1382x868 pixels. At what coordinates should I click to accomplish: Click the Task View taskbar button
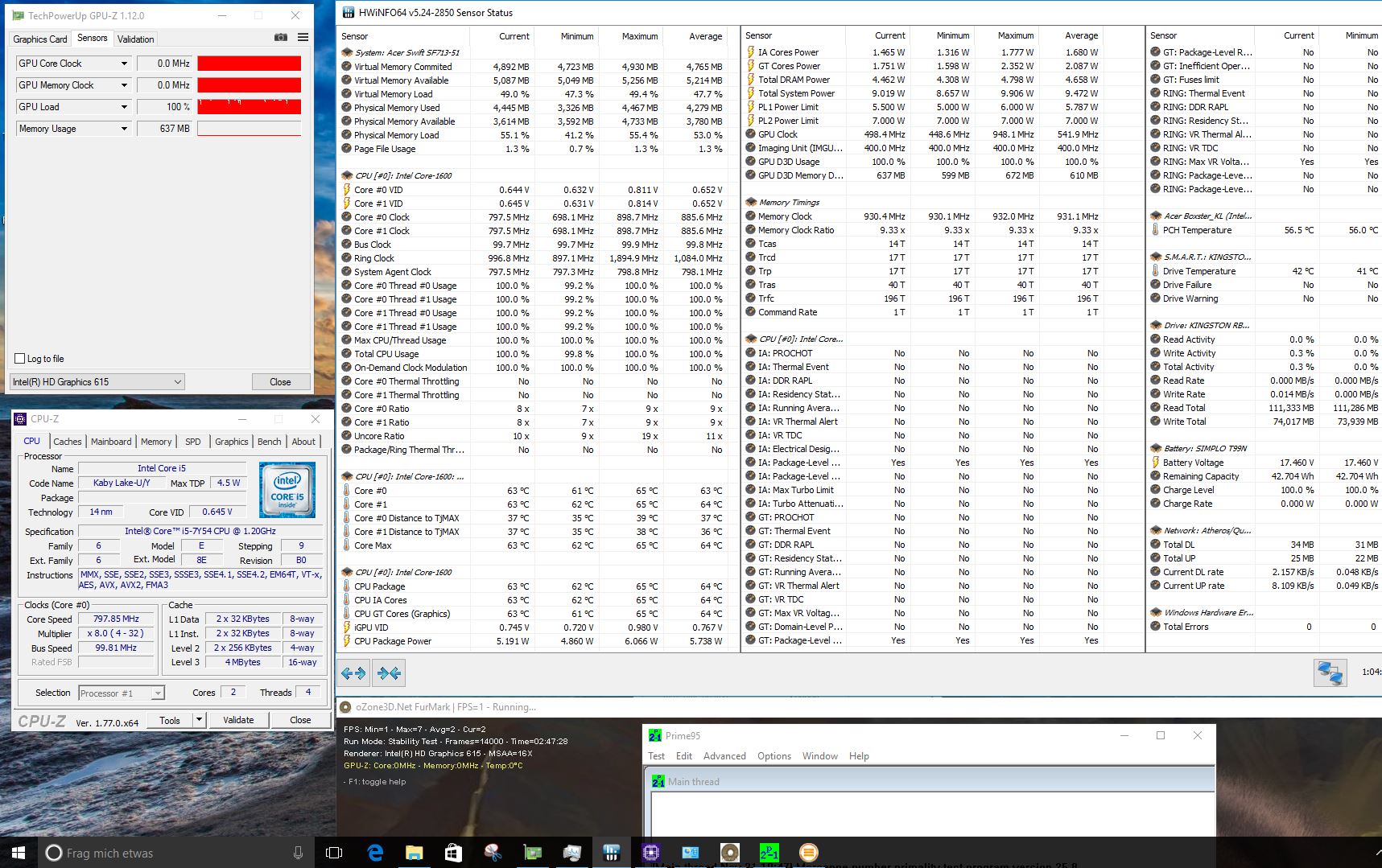click(334, 853)
